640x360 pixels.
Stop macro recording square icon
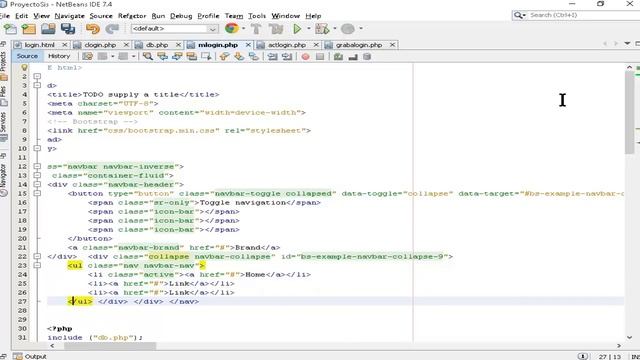click(320, 56)
